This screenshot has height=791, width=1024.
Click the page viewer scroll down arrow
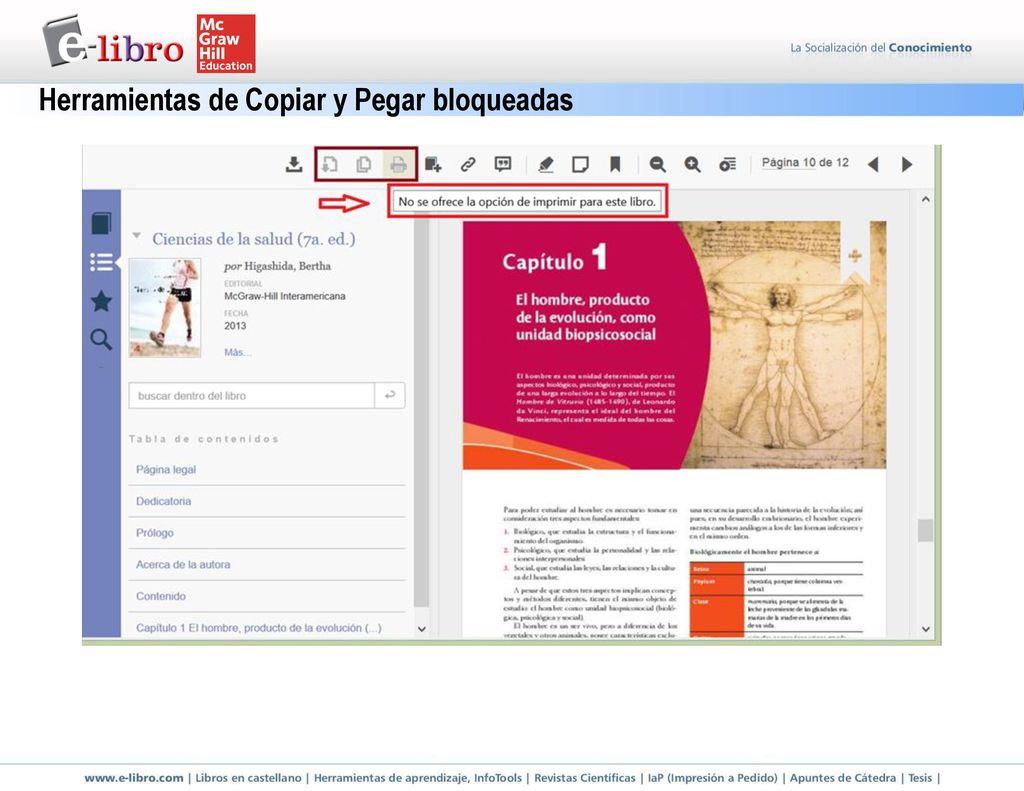click(x=925, y=629)
